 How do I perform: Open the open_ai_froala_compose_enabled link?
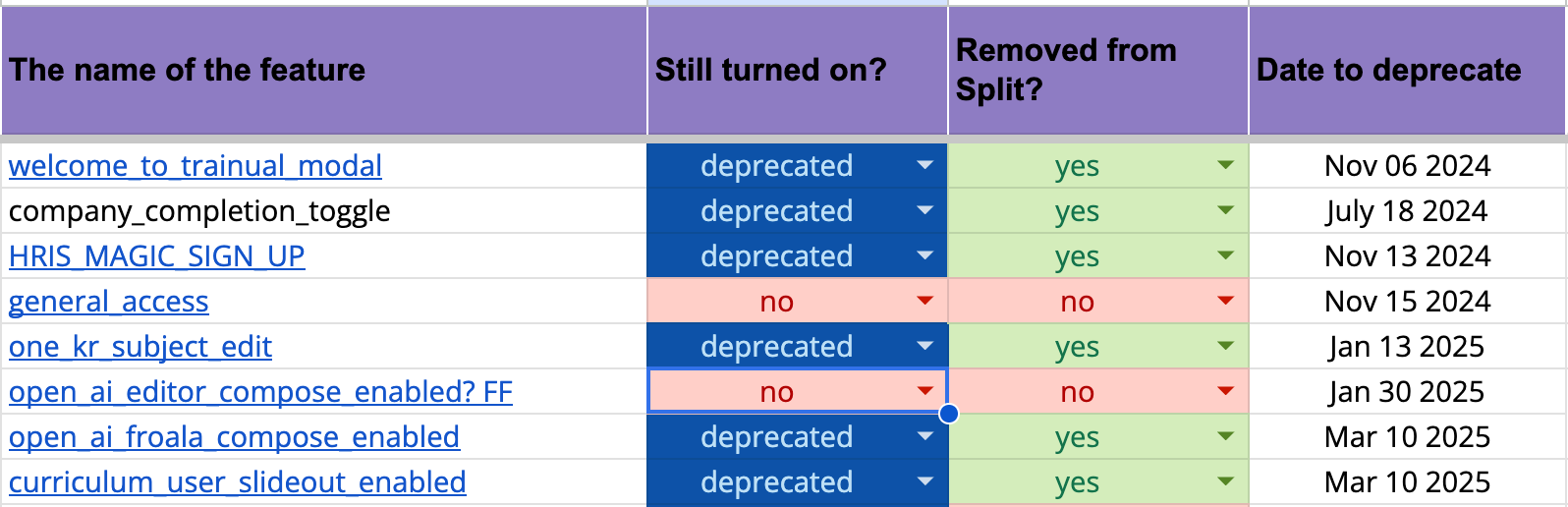coord(234,437)
